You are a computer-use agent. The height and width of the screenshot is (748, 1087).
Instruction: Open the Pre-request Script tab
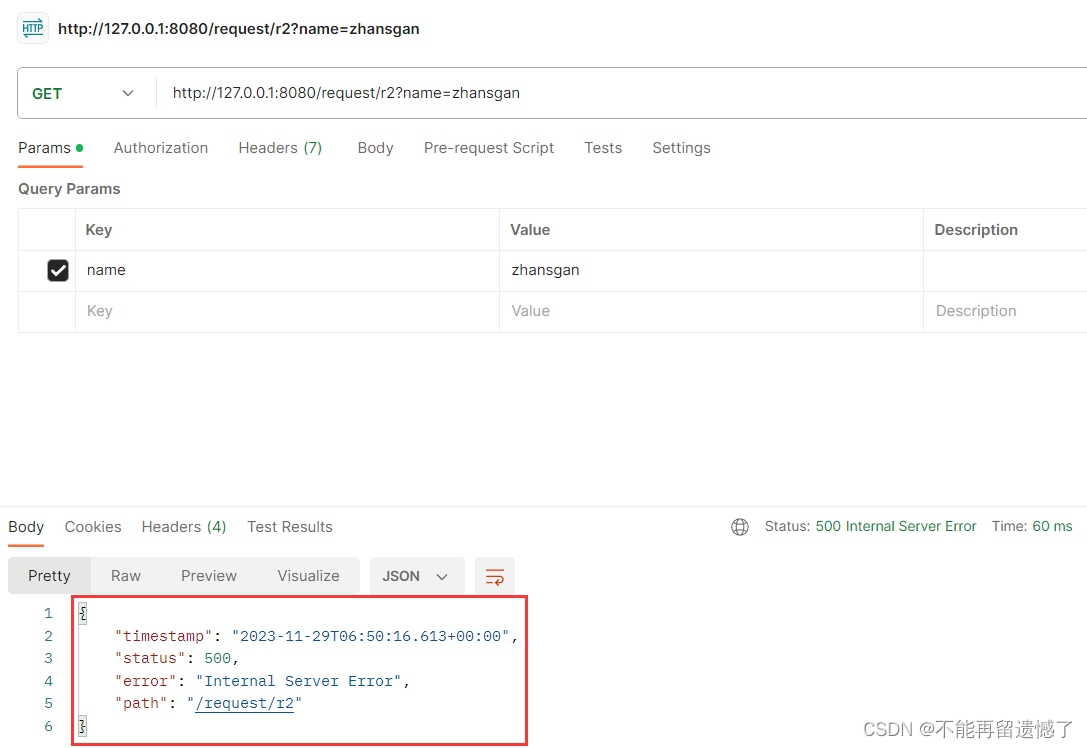[489, 148]
